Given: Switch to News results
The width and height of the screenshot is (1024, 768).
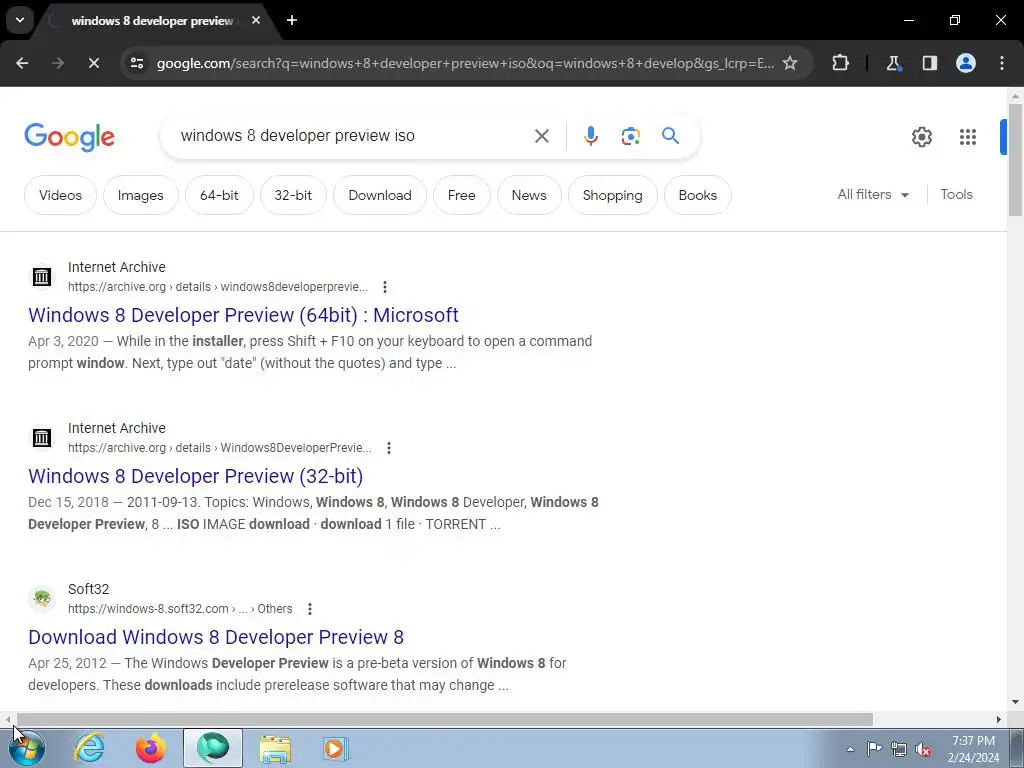Looking at the screenshot, I should coord(529,195).
